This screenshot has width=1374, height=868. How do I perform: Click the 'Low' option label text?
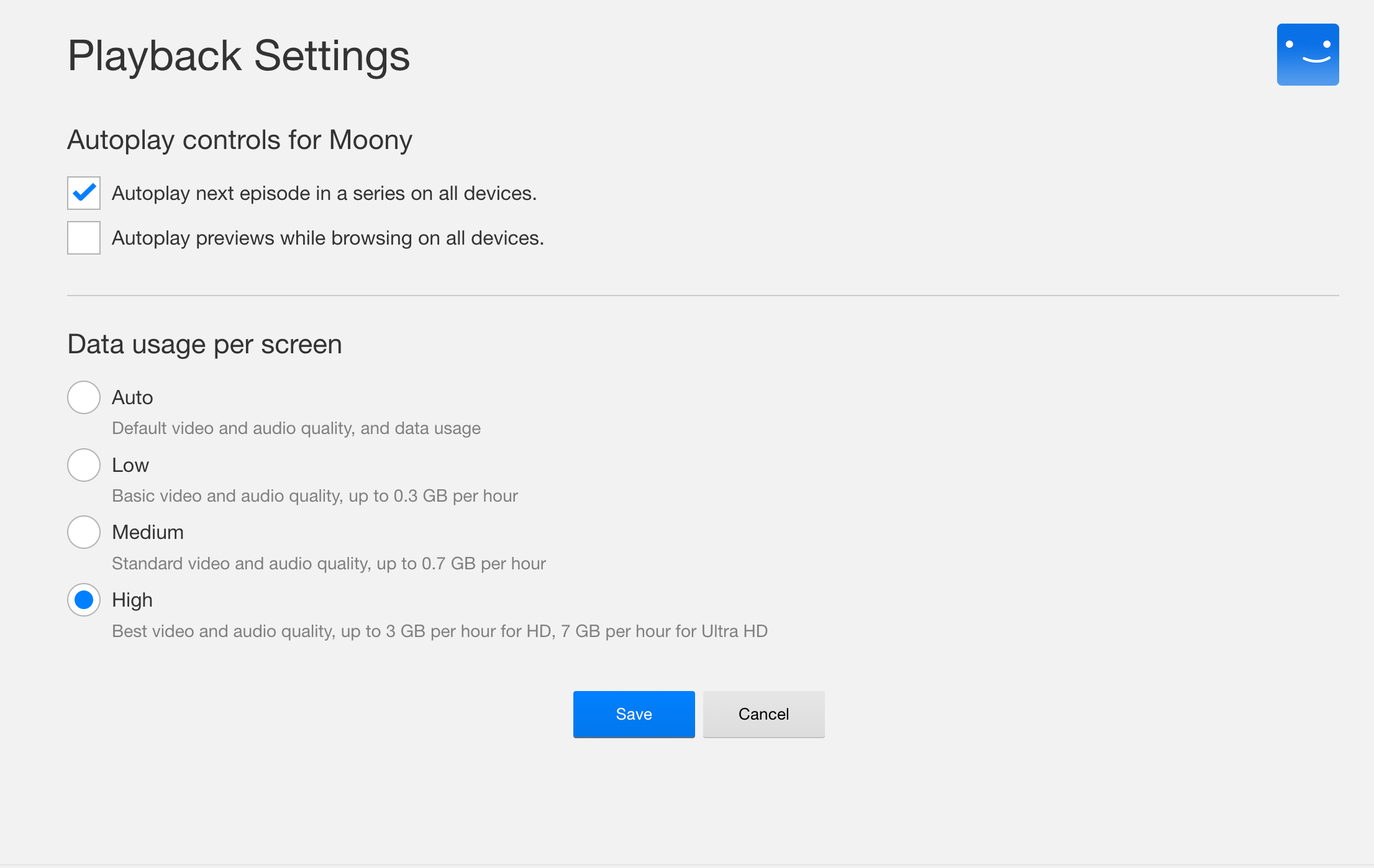[x=130, y=465]
